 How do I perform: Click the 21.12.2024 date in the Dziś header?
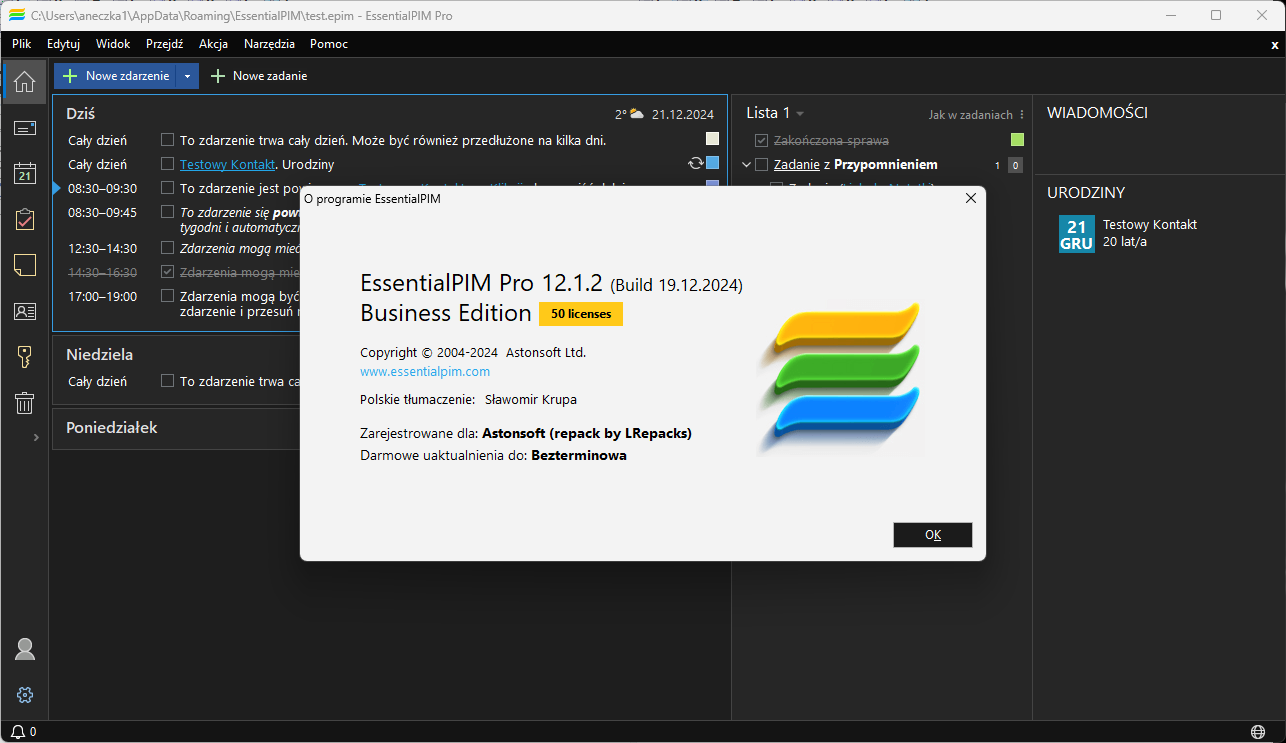[683, 114]
